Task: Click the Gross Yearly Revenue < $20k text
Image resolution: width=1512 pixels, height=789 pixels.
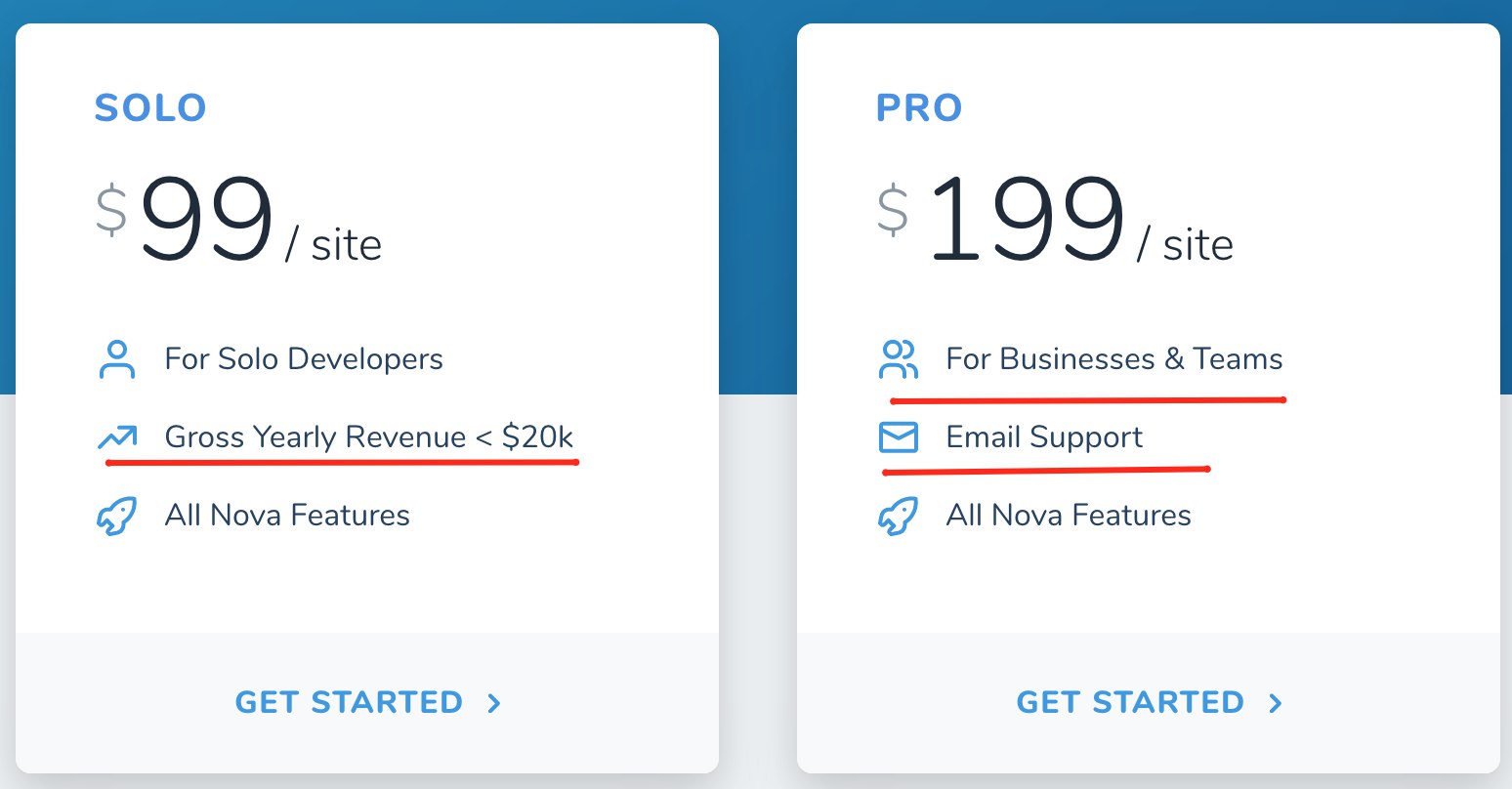Action: coord(369,436)
